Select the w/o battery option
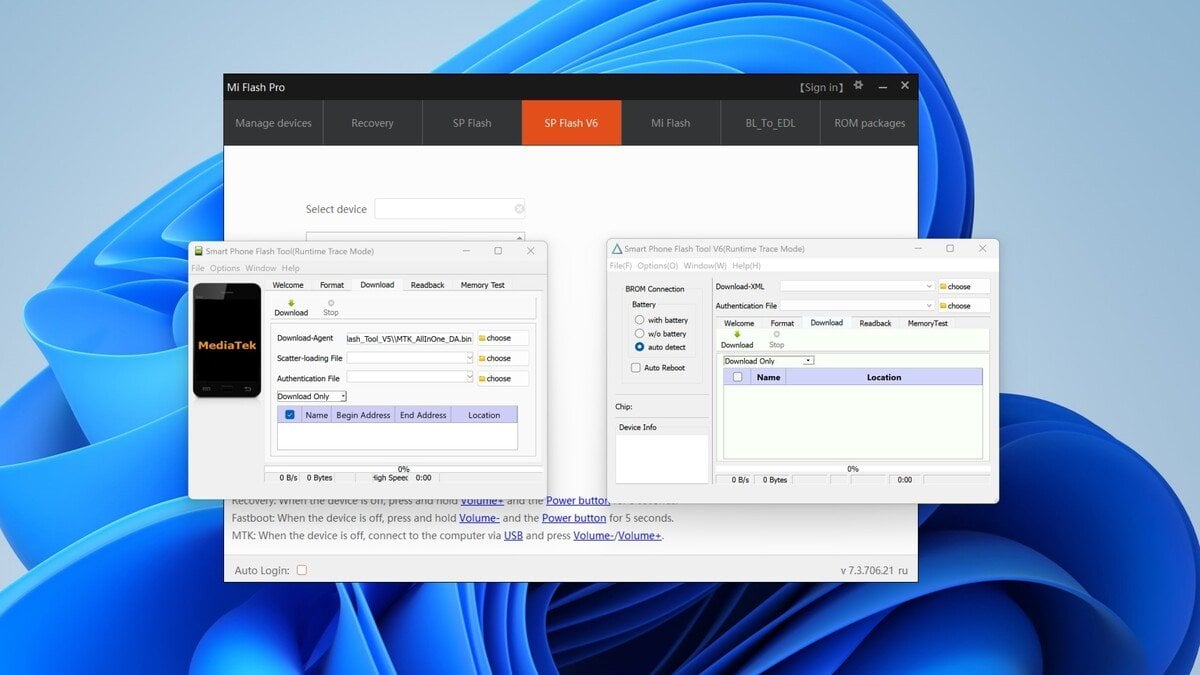 (x=639, y=333)
